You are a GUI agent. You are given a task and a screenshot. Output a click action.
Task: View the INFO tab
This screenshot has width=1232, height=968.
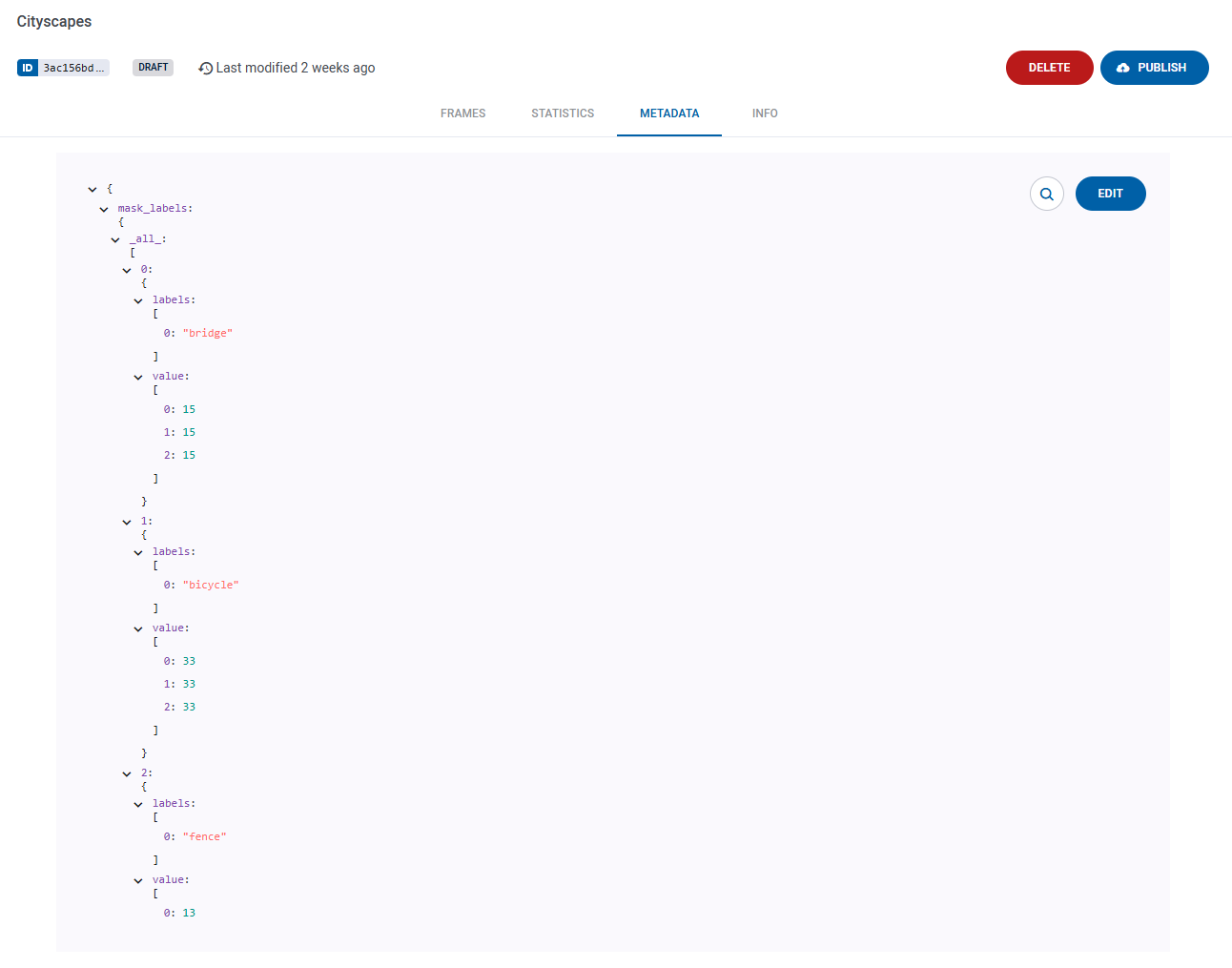tap(765, 113)
